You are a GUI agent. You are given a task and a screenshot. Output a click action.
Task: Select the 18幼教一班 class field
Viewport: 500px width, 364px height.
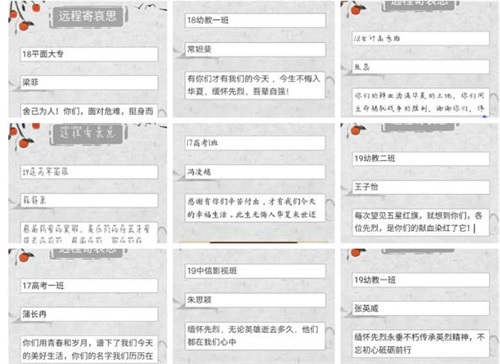[255, 20]
